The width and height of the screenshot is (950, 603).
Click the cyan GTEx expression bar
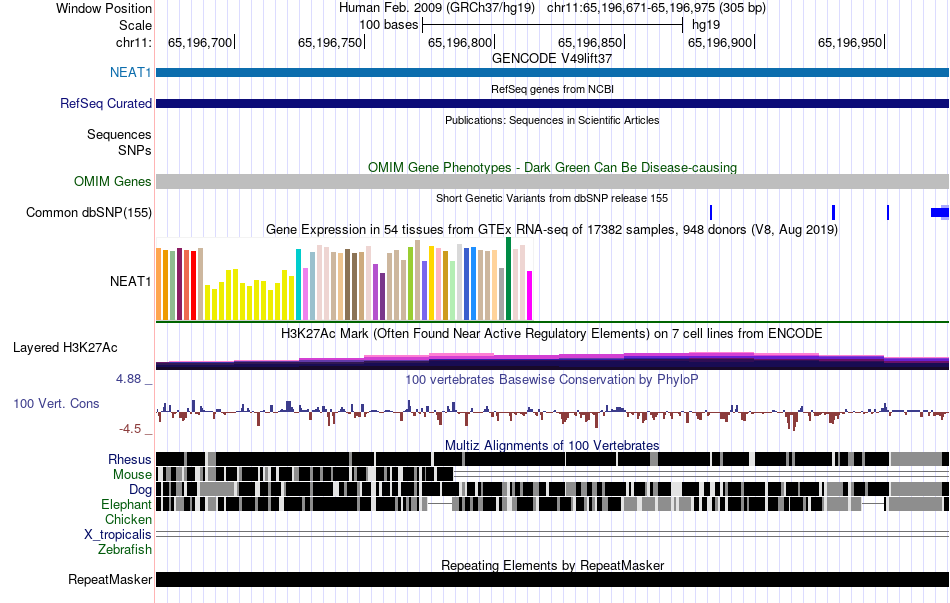tap(298, 284)
